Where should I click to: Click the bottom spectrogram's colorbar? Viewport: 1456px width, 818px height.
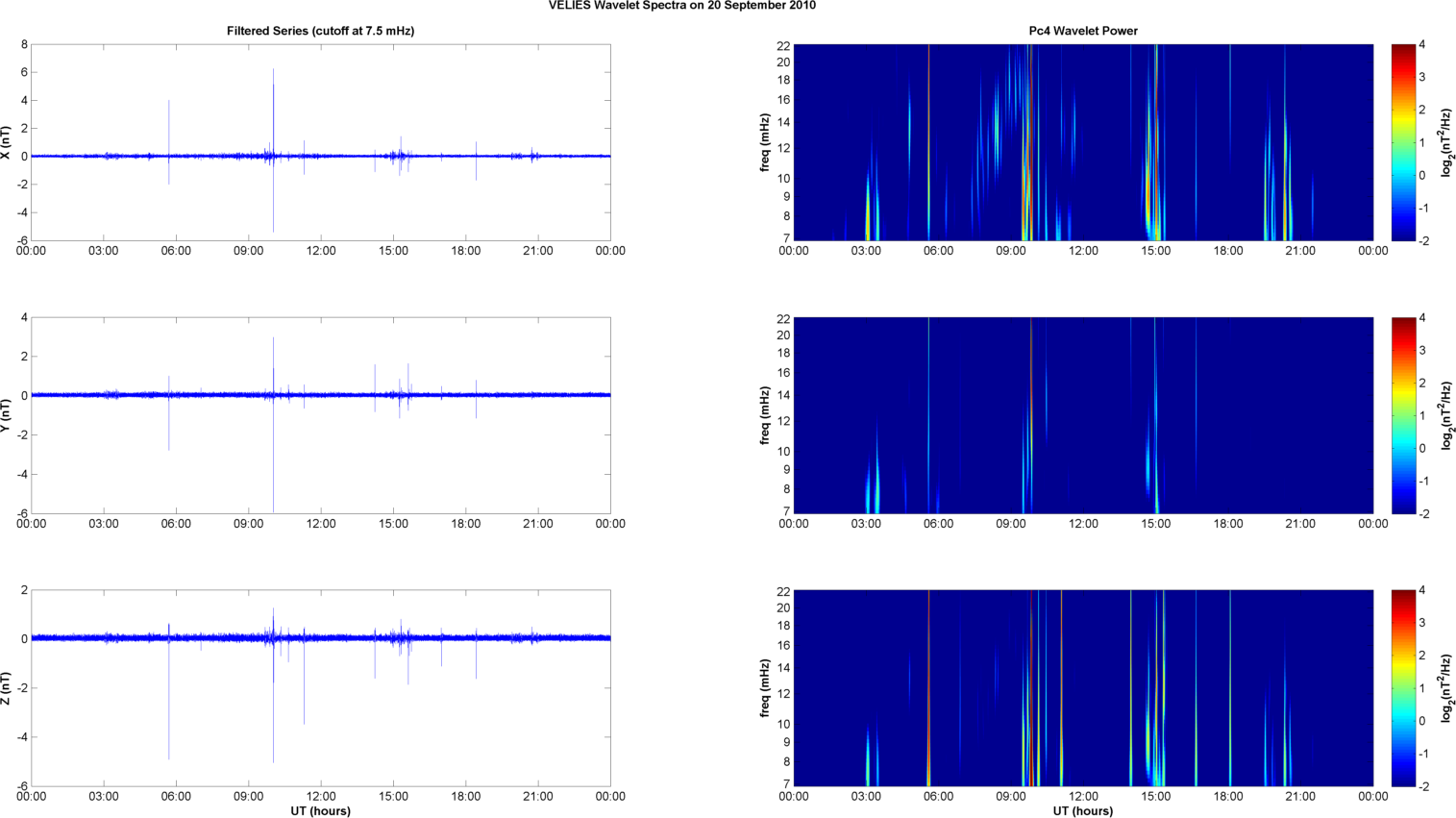1403,688
